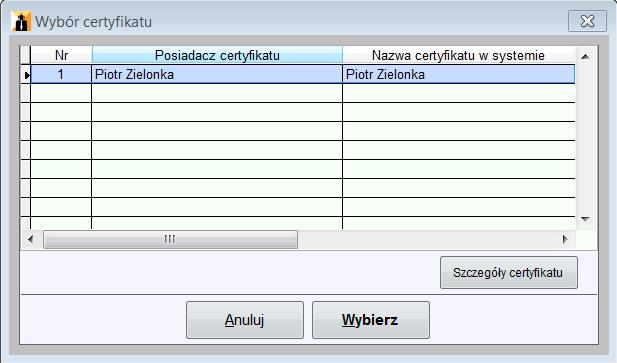
Task: Open Szczegóły certyfikatu details
Action: pyautogui.click(x=509, y=273)
